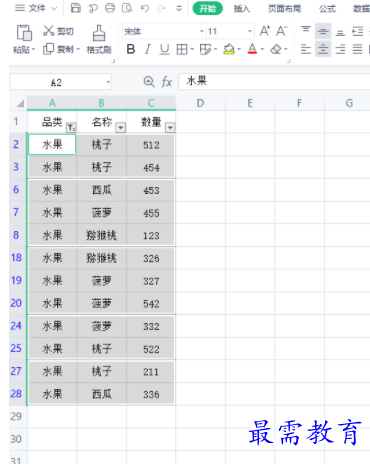This screenshot has width=370, height=464.
Task: Select 西瓜 cell in row 6
Action: (102, 190)
